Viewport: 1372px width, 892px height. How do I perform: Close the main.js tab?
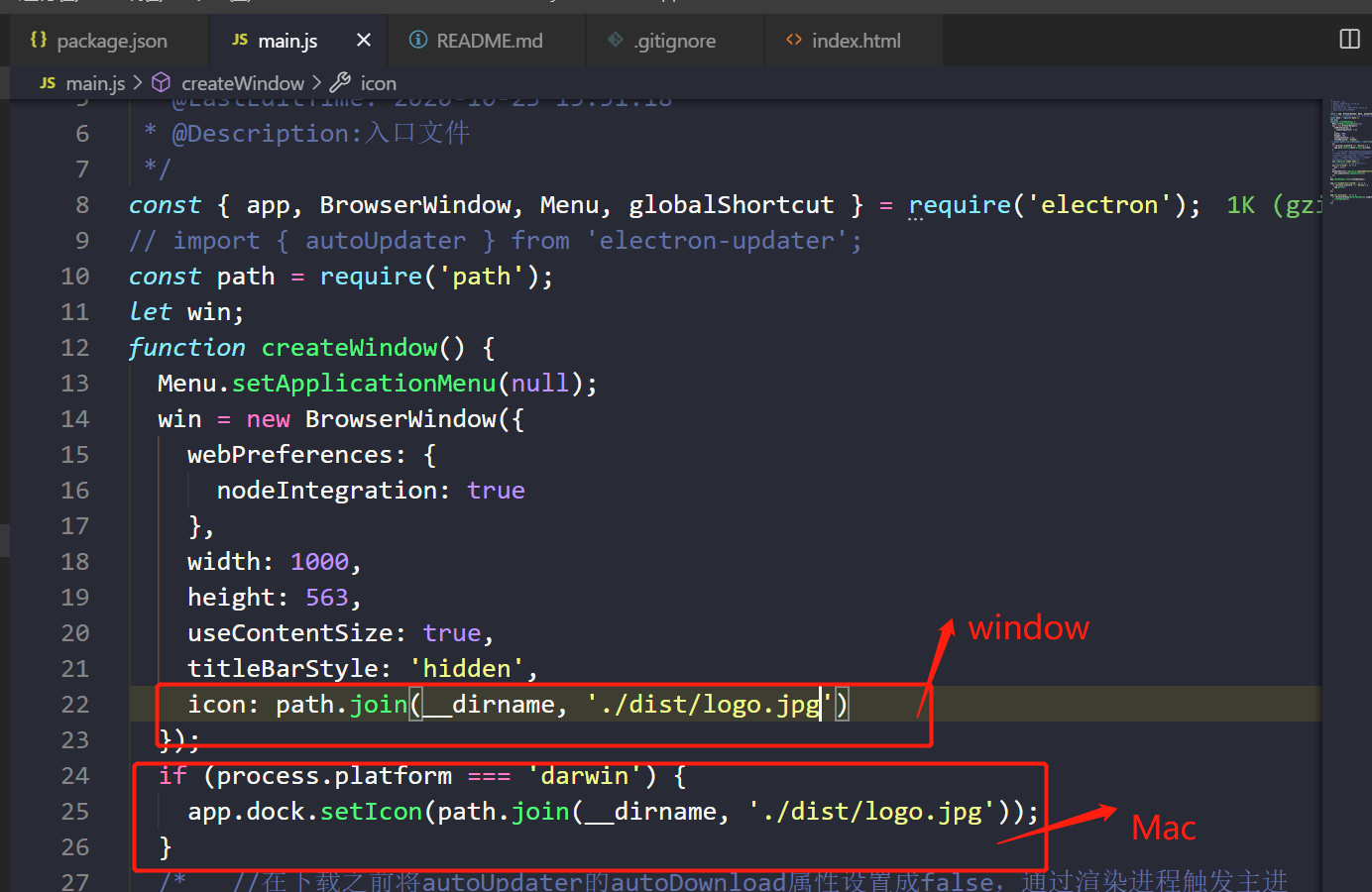coord(363,41)
